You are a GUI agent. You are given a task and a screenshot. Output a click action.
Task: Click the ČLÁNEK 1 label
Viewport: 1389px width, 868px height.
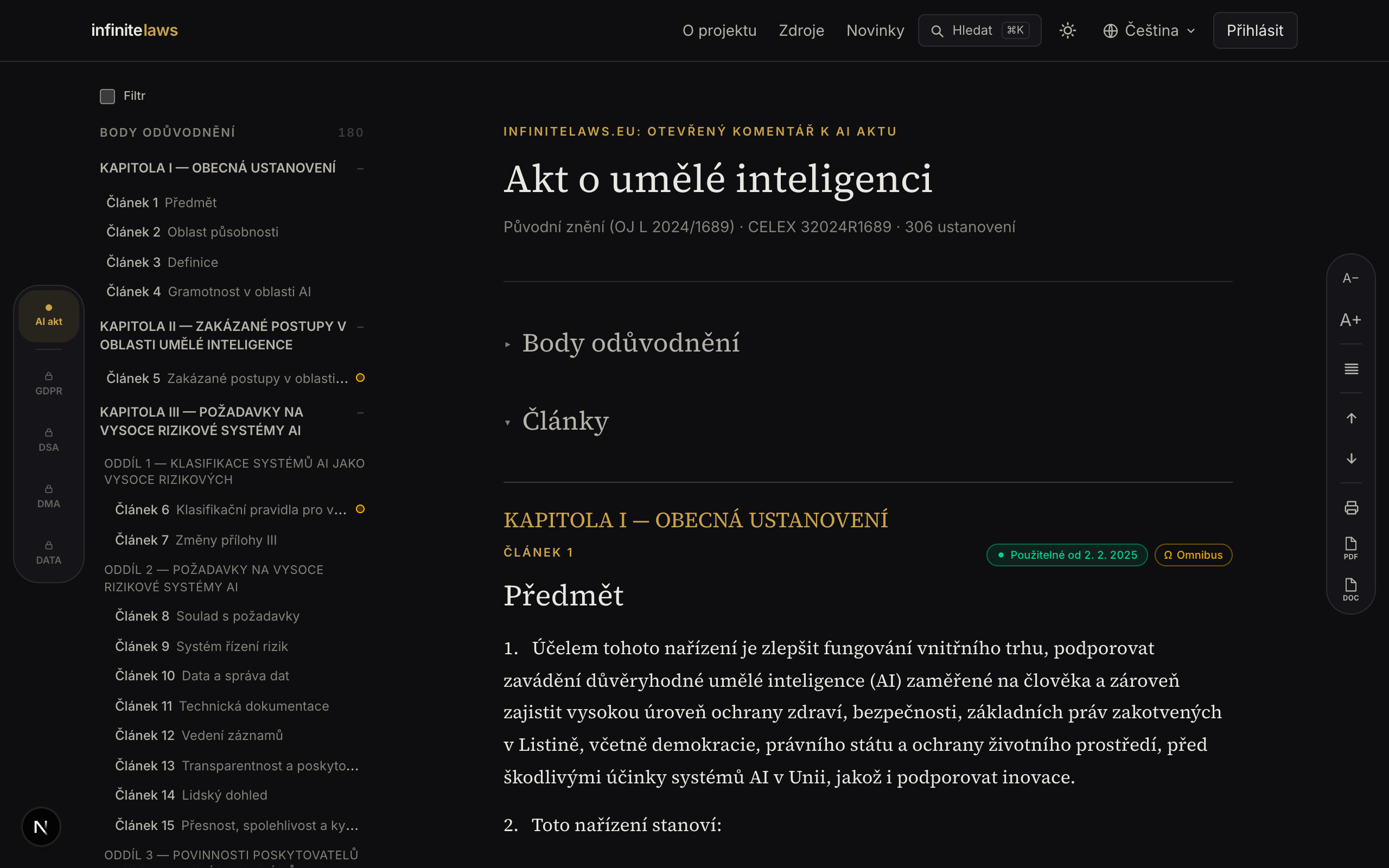[x=538, y=552]
